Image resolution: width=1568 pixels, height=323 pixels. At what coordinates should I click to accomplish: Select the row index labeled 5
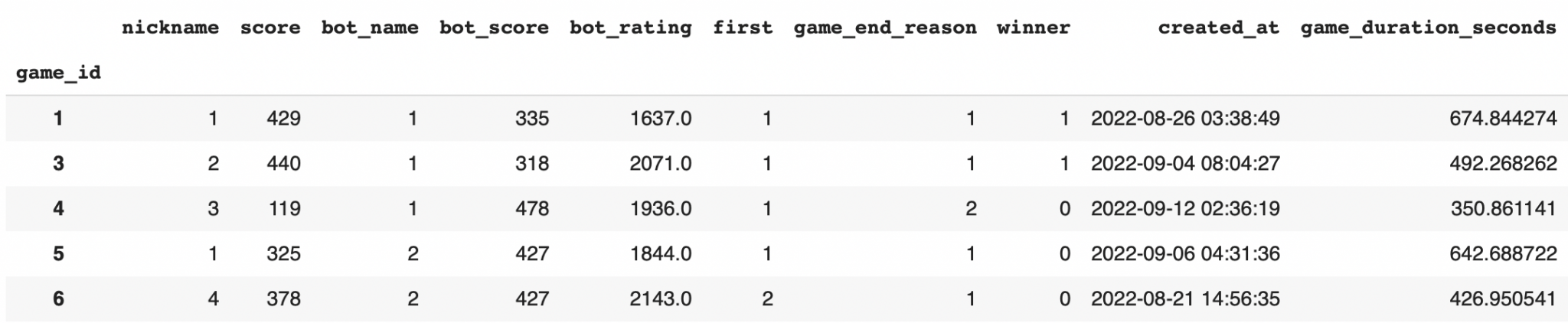58,254
